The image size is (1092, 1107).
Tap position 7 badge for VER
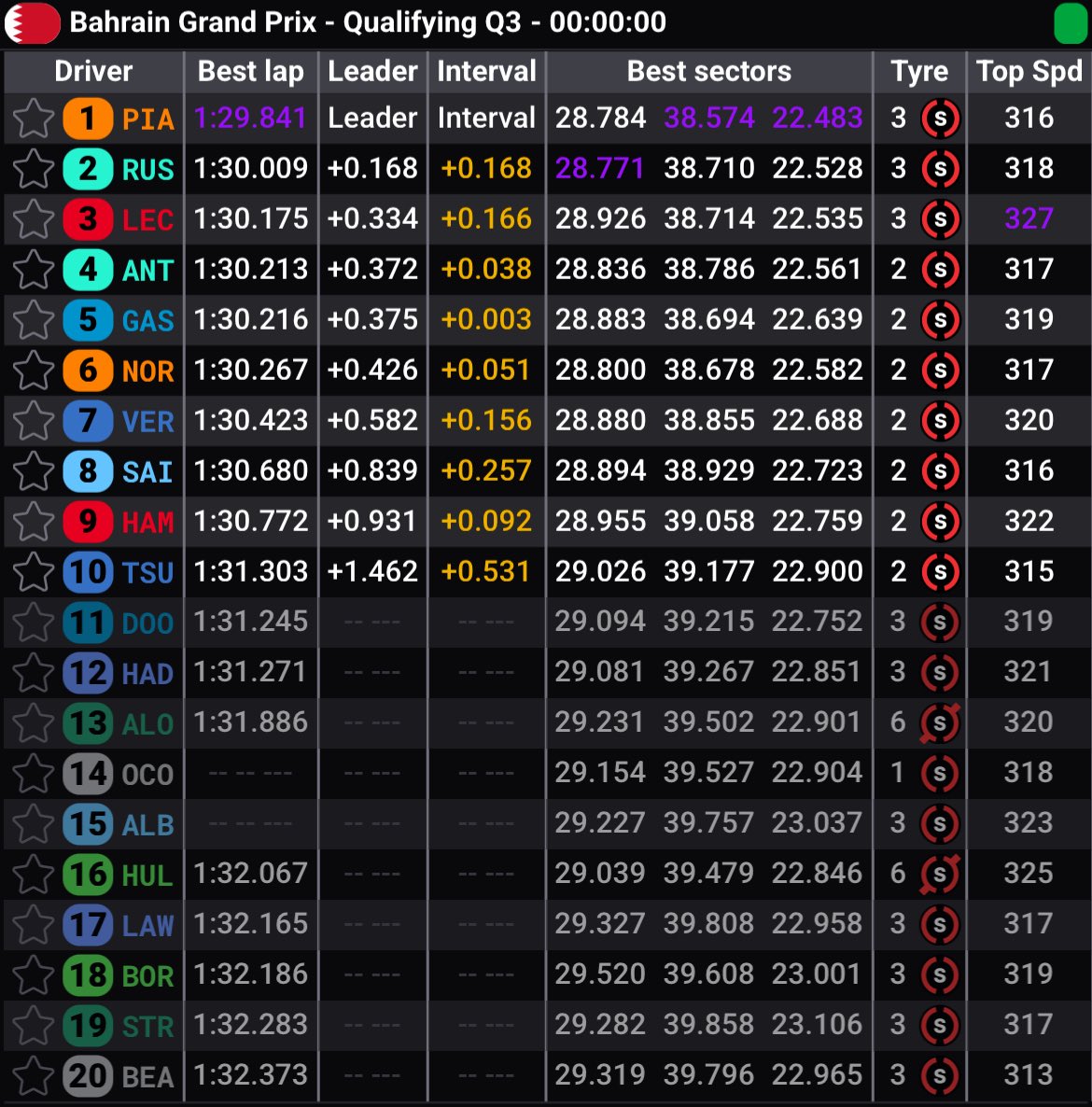coord(88,422)
